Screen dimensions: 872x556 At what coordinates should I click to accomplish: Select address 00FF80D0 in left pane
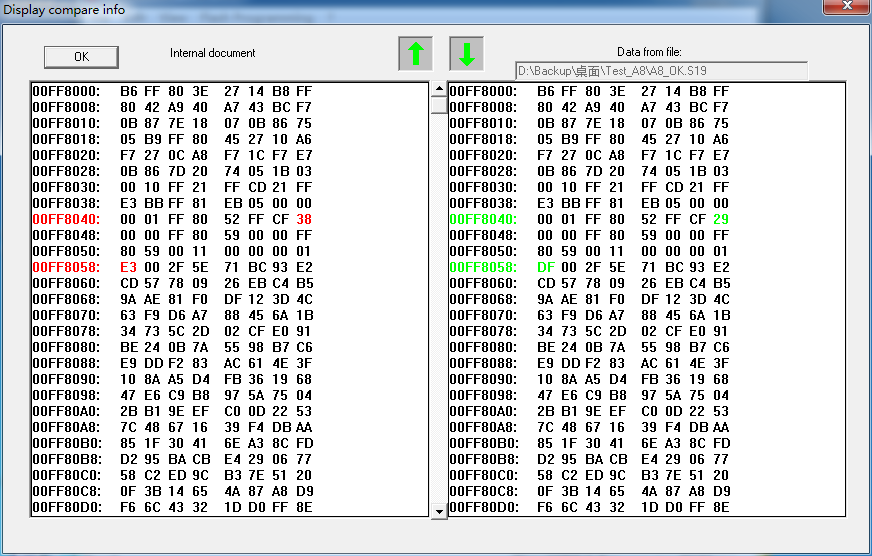[x=66, y=508]
